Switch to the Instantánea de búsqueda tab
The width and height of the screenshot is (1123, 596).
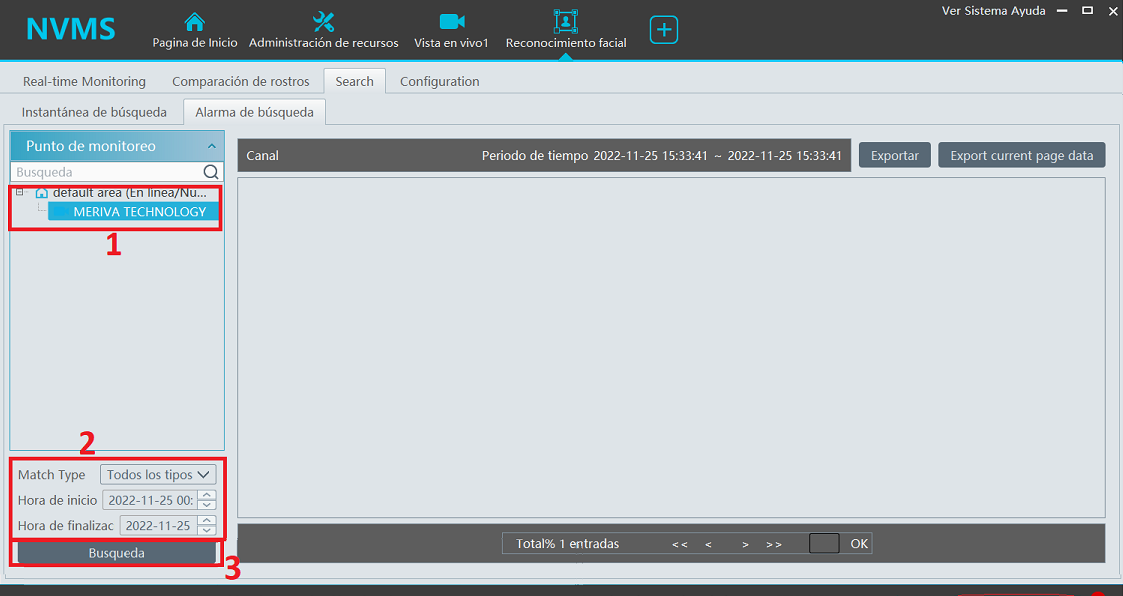pyautogui.click(x=94, y=112)
